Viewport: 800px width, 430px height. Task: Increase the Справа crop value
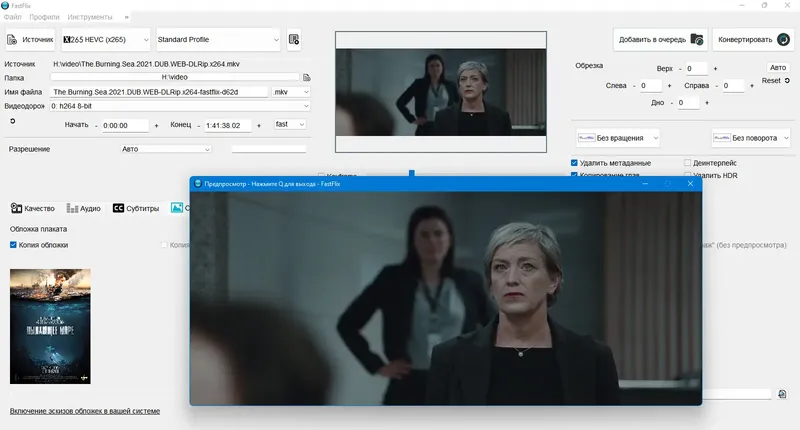[x=752, y=86]
